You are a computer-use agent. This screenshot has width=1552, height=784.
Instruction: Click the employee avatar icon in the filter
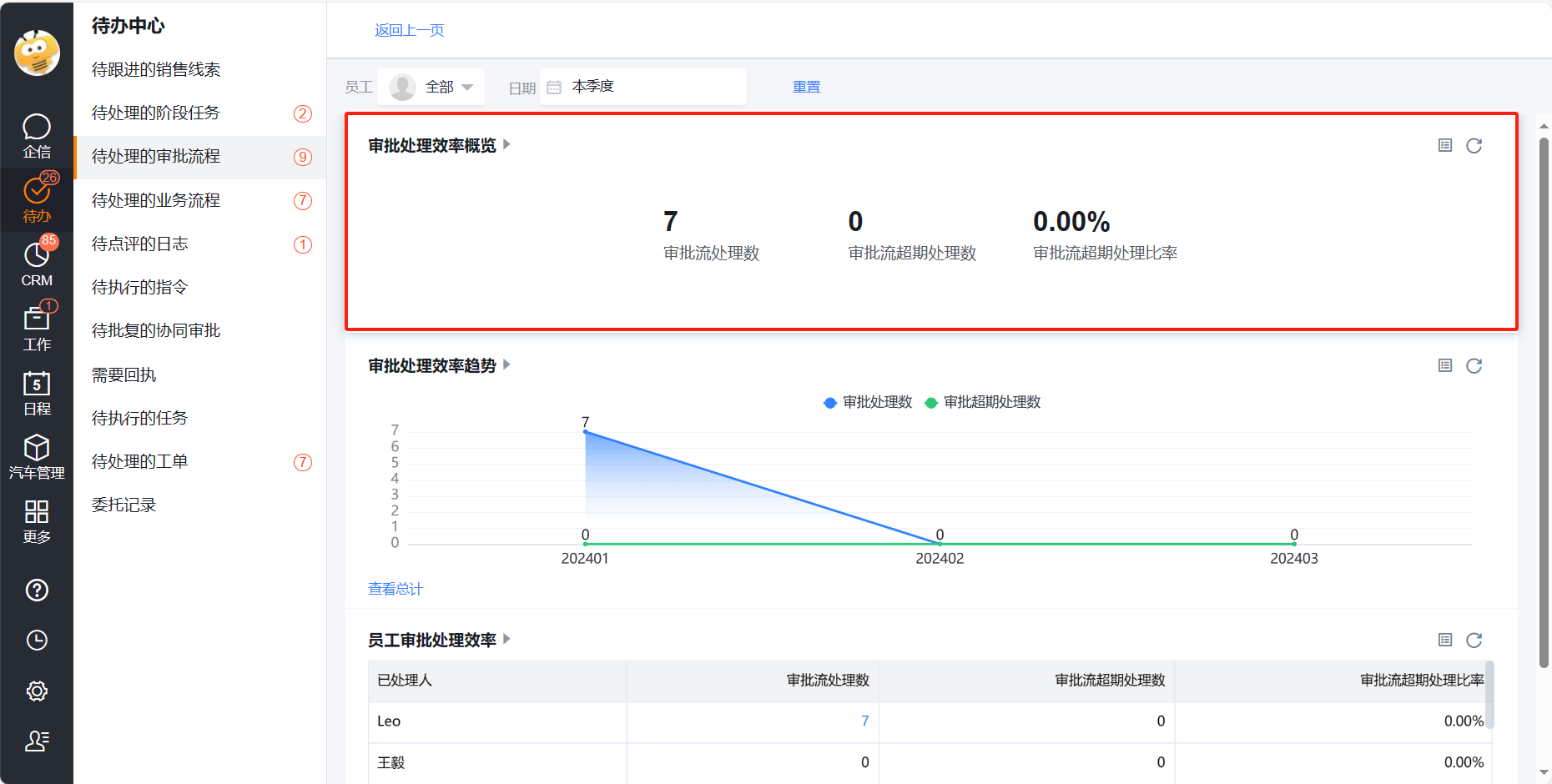point(403,87)
